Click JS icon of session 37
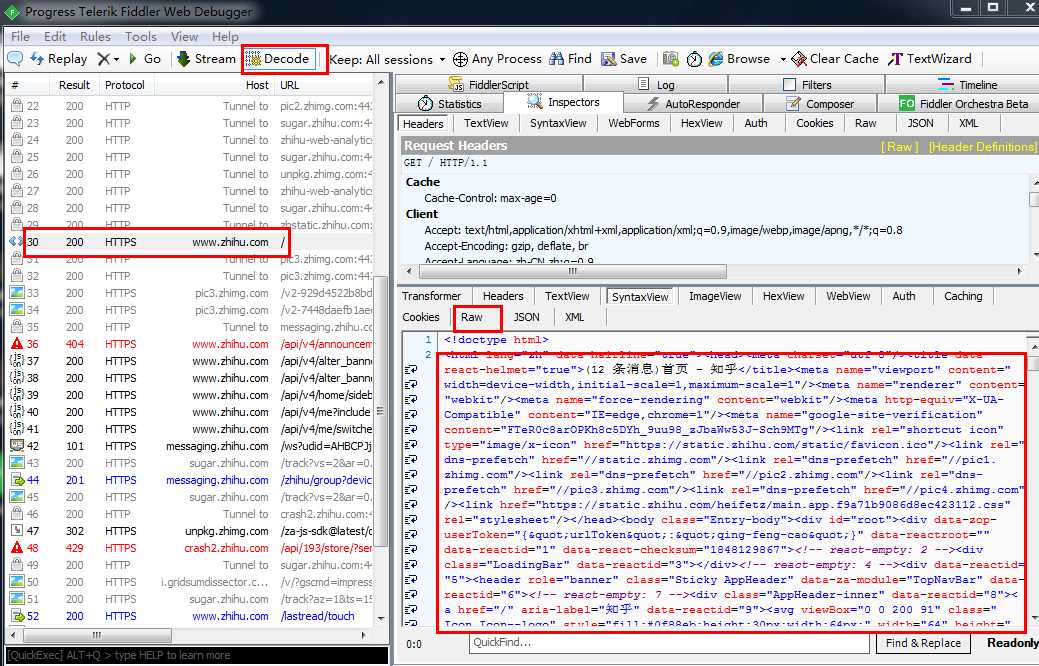Image resolution: width=1039 pixels, height=666 pixels. (x=17, y=361)
